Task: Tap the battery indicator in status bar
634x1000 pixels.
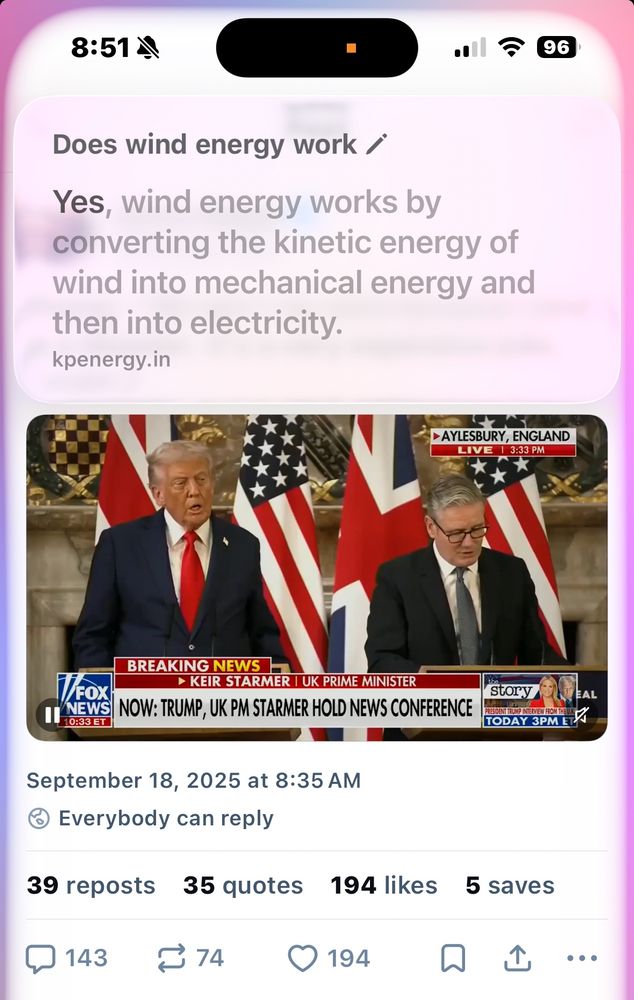Action: point(558,47)
